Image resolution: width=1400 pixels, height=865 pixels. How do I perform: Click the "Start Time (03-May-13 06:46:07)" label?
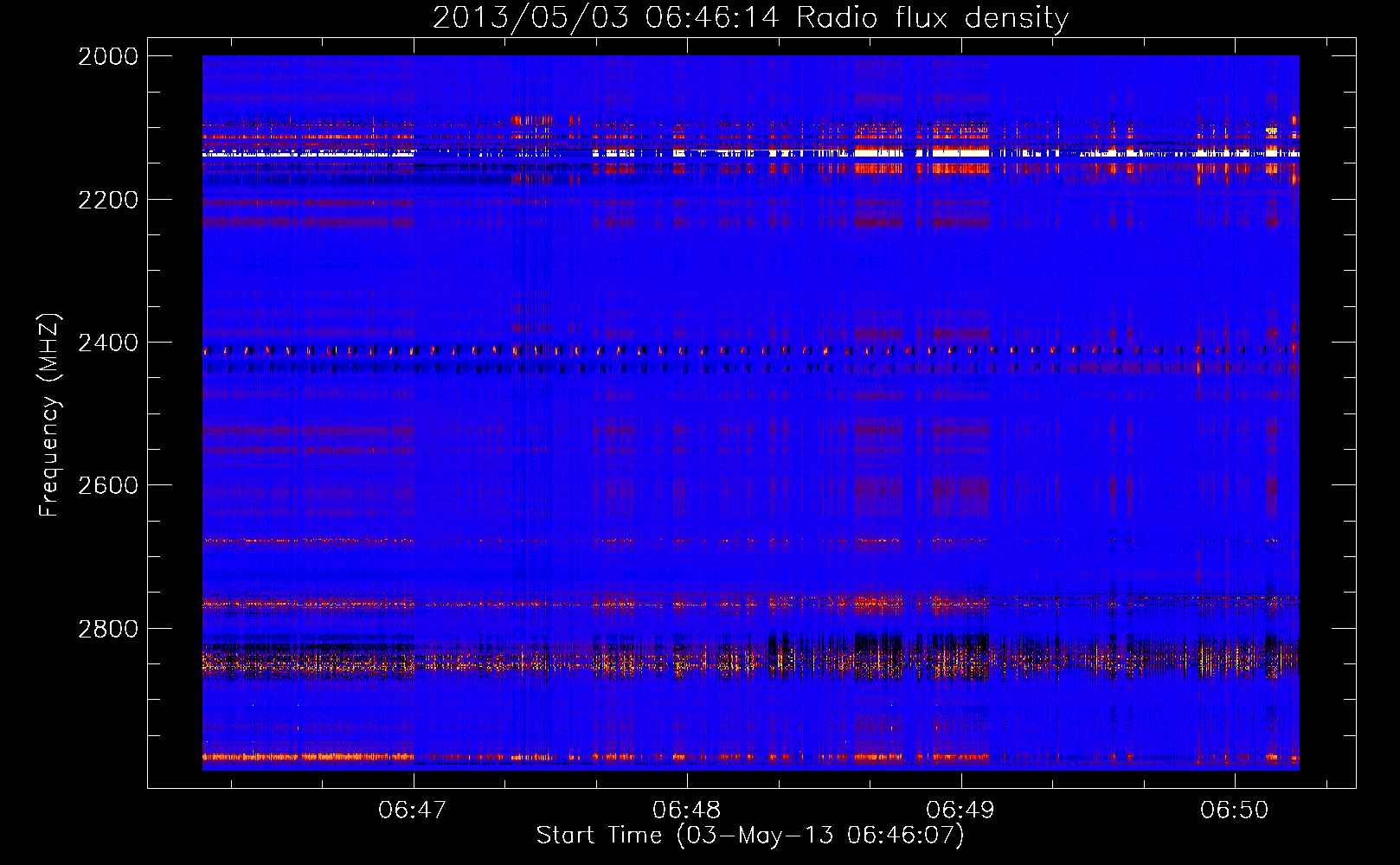pyautogui.click(x=749, y=836)
